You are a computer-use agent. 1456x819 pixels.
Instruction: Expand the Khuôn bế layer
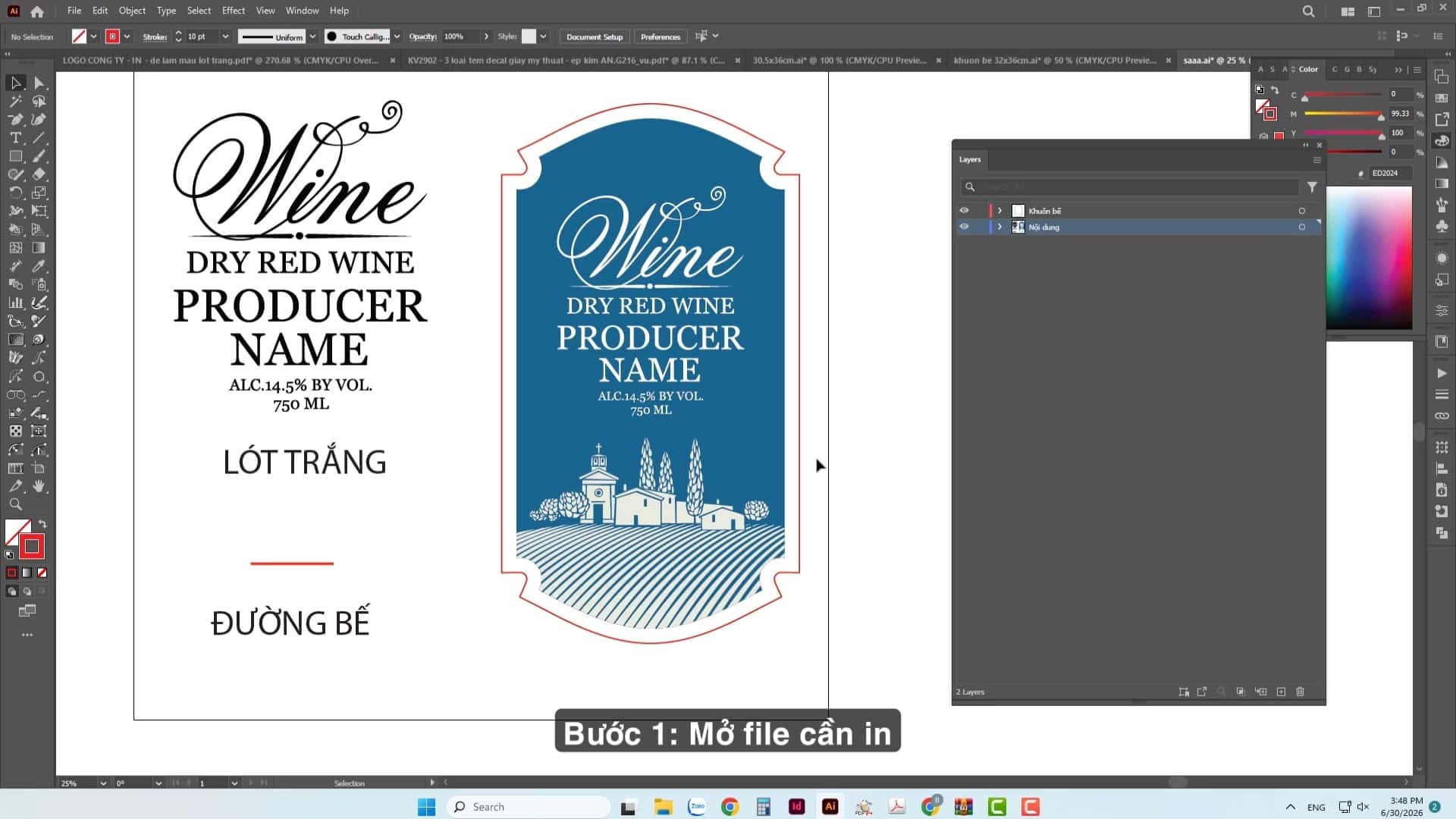pos(999,211)
